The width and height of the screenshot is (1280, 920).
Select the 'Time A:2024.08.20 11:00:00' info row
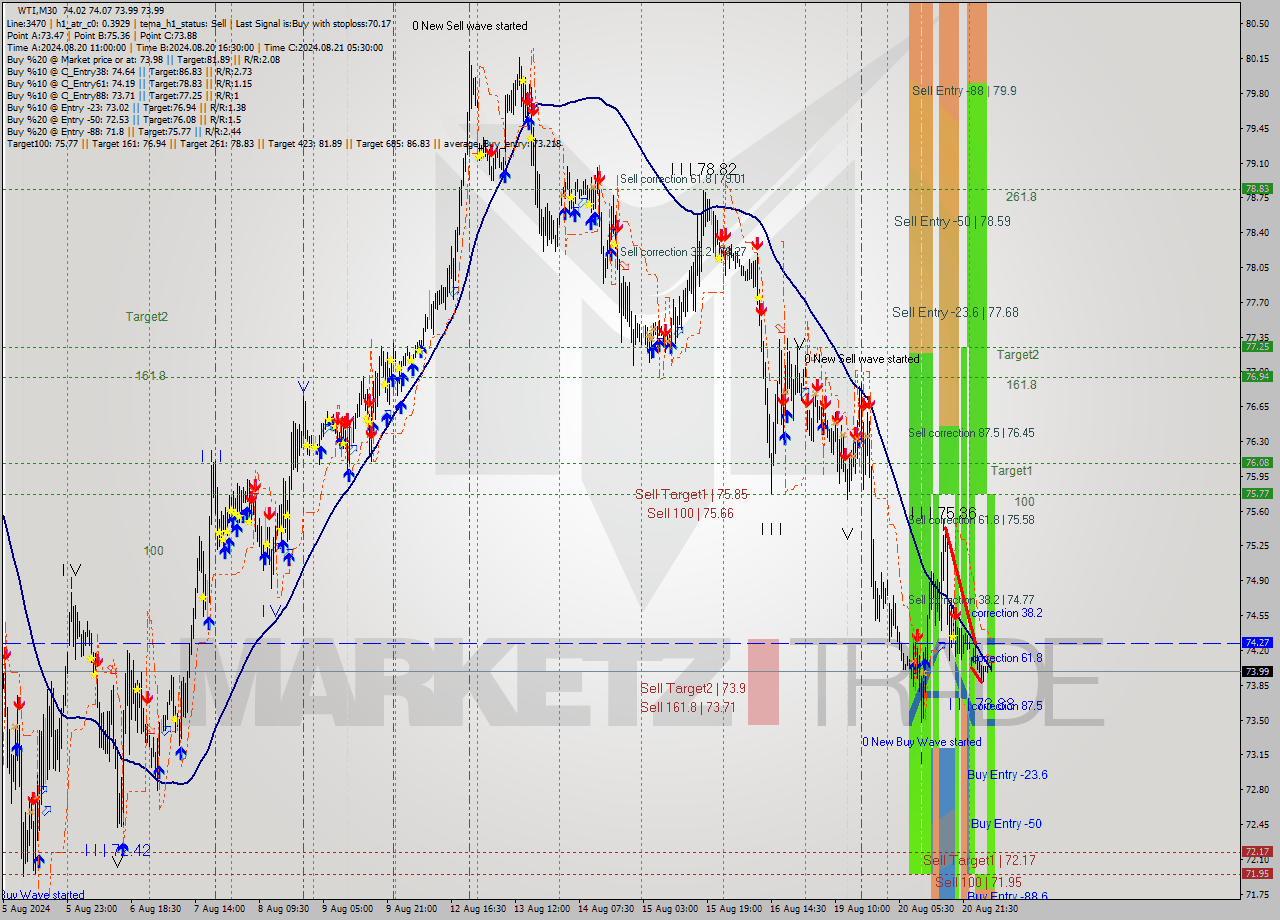pyautogui.click(x=194, y=47)
